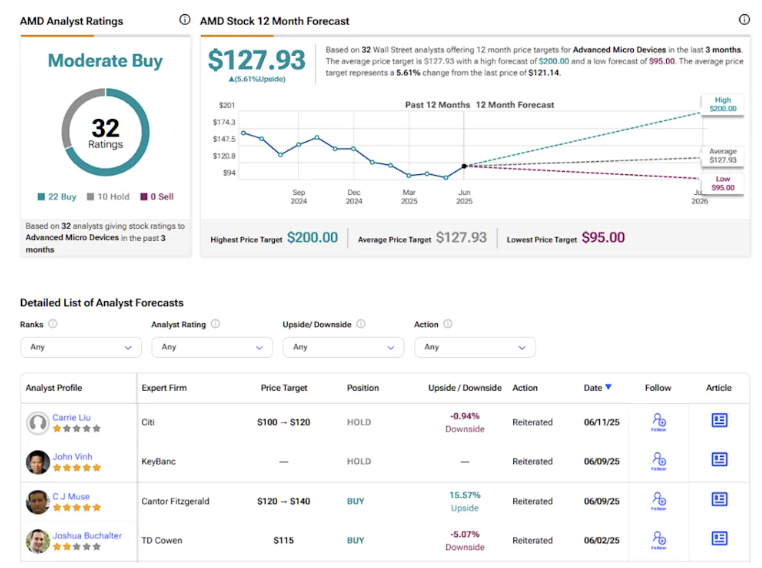Screen dimensions: 762x568
Task: Click info icon beside AMD Stock 12 Month Forecast
Action: pyautogui.click(x=744, y=19)
